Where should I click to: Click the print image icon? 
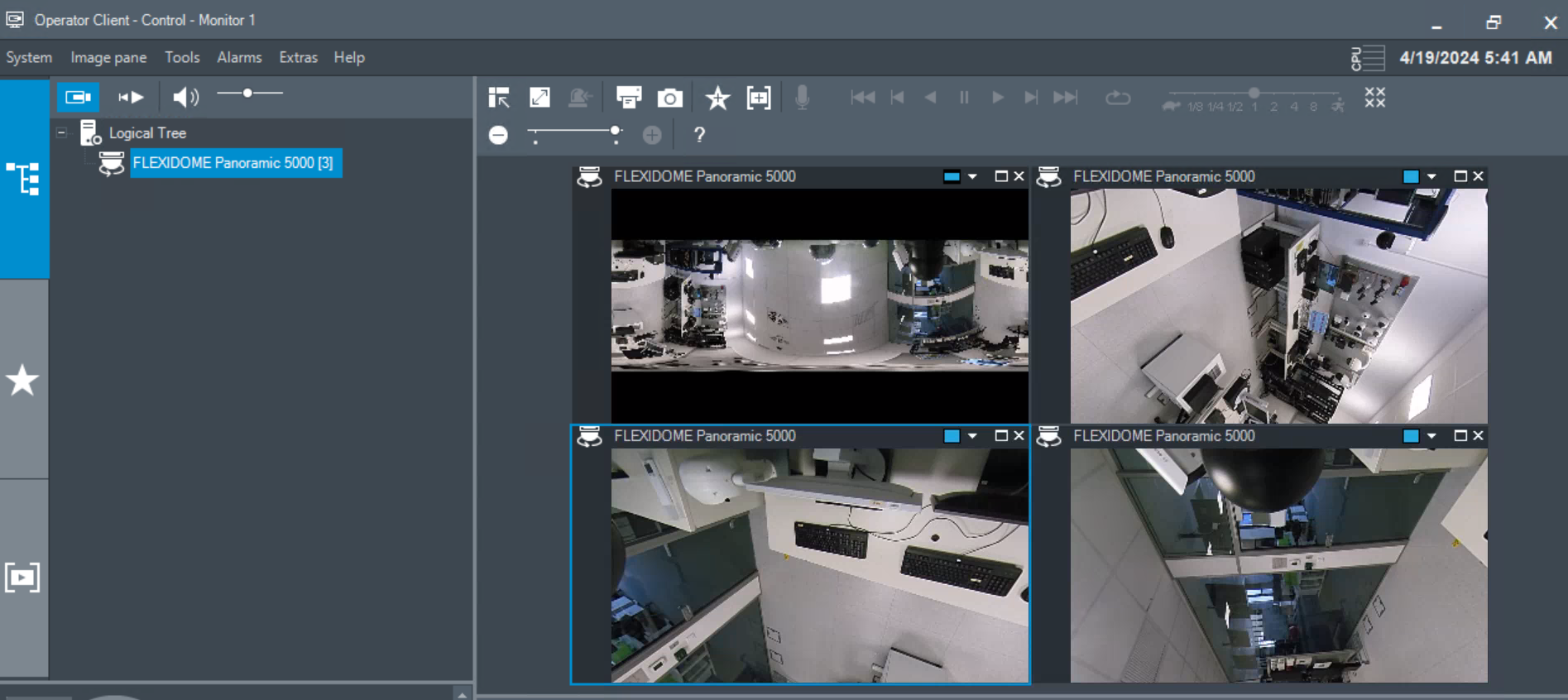(x=629, y=98)
